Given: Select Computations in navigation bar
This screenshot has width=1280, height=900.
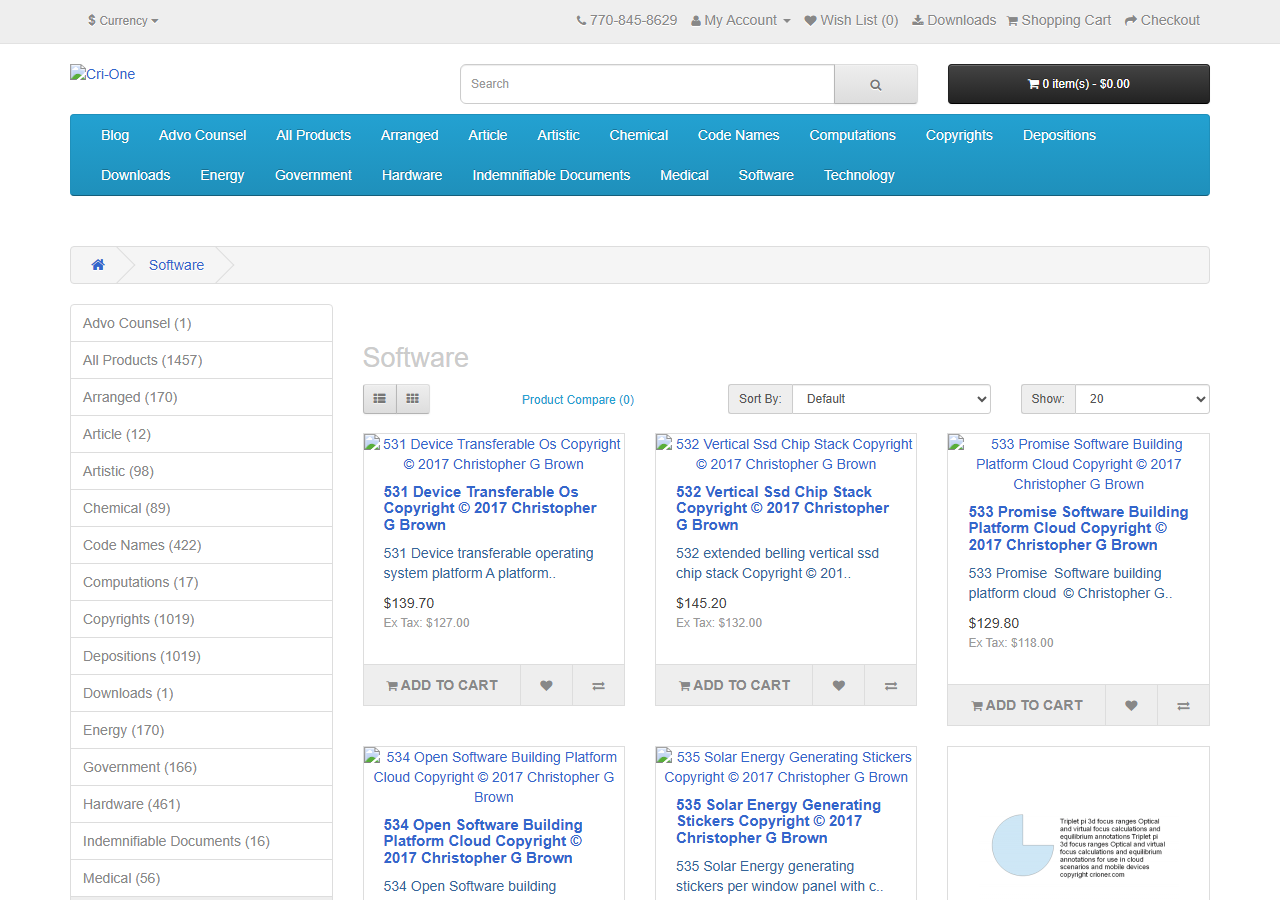Looking at the screenshot, I should [853, 135].
